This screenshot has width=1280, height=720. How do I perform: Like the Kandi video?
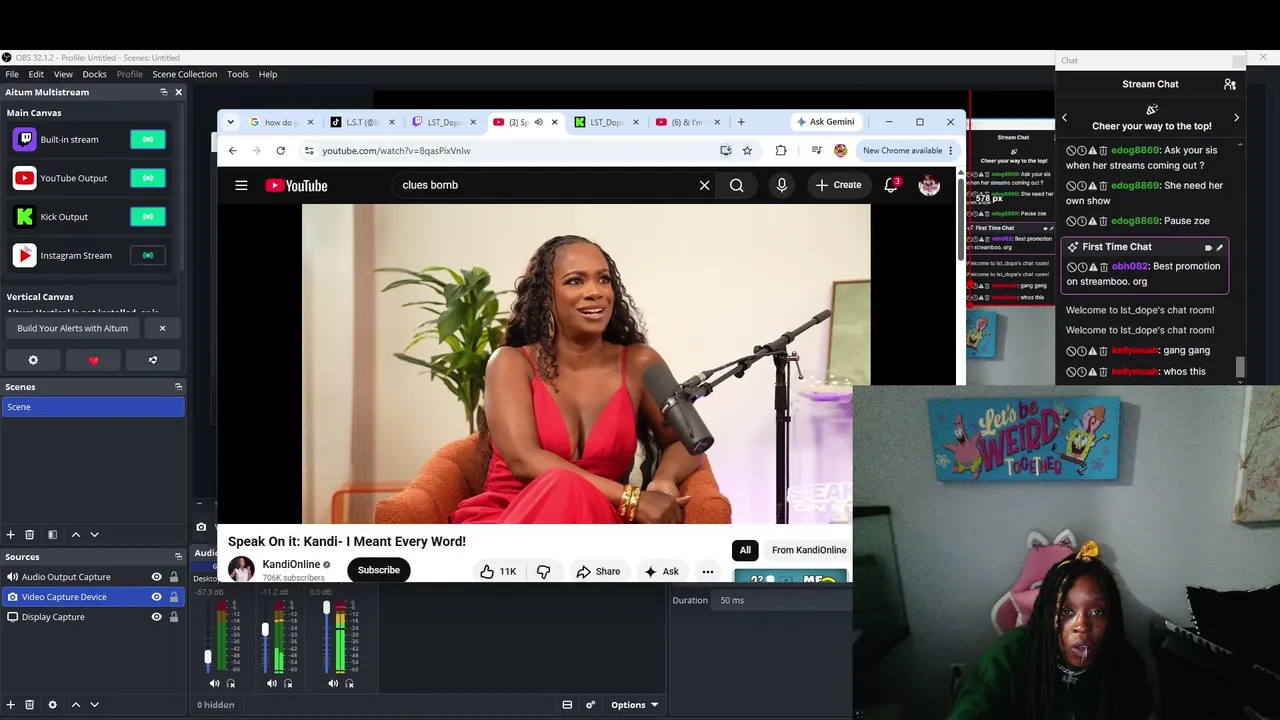tap(497, 571)
